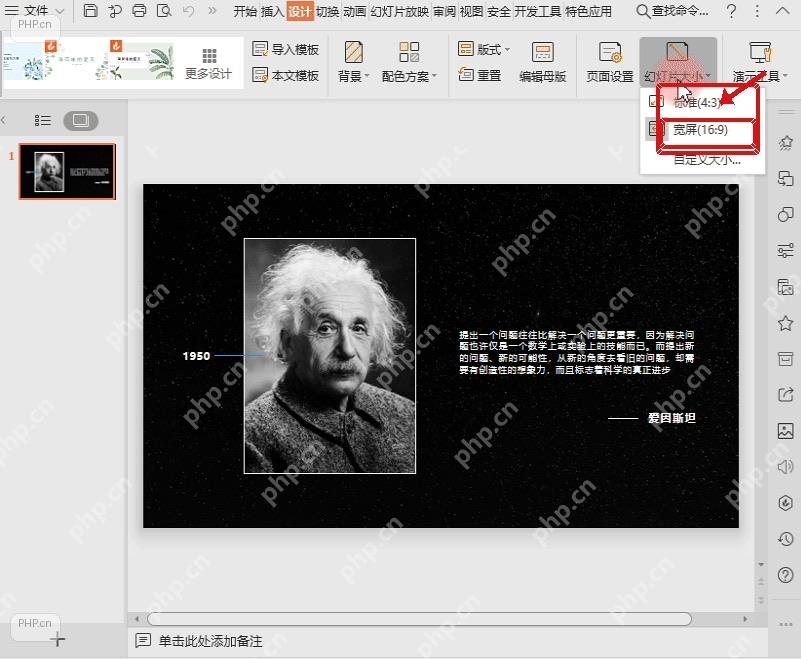Switch to the 开始 tab
The image size is (801, 659).
(245, 11)
